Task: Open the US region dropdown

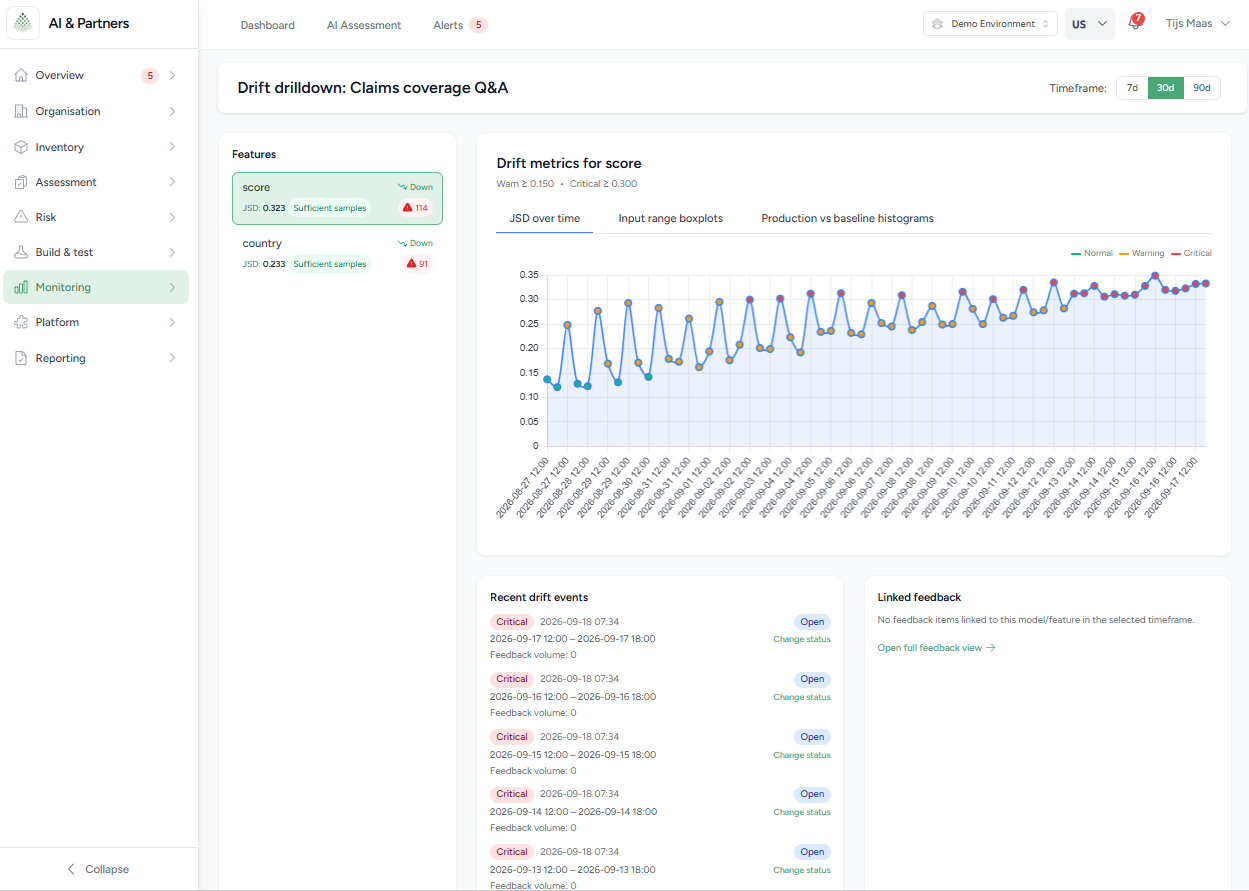Action: pyautogui.click(x=1090, y=24)
